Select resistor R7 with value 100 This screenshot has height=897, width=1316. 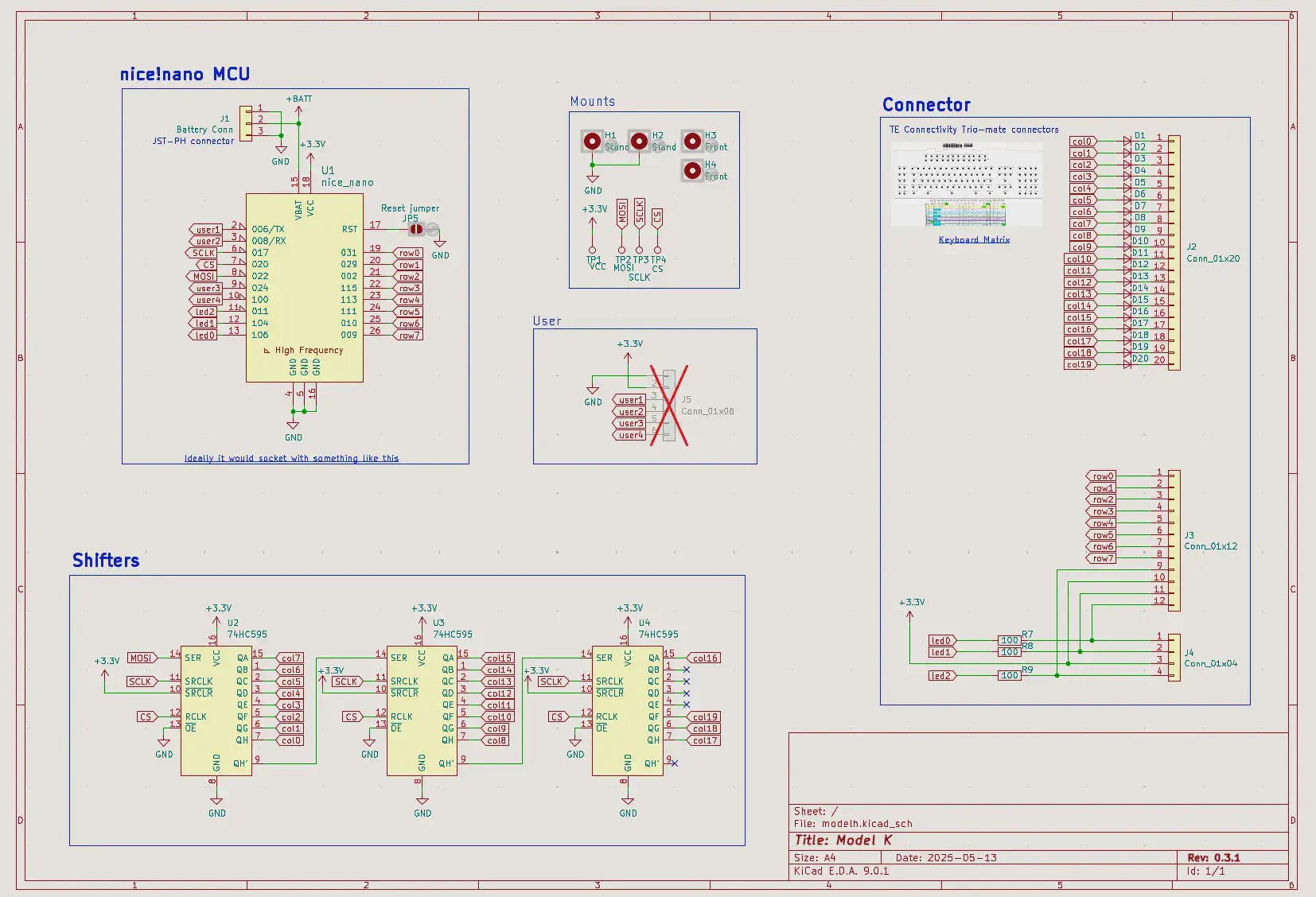click(1010, 640)
